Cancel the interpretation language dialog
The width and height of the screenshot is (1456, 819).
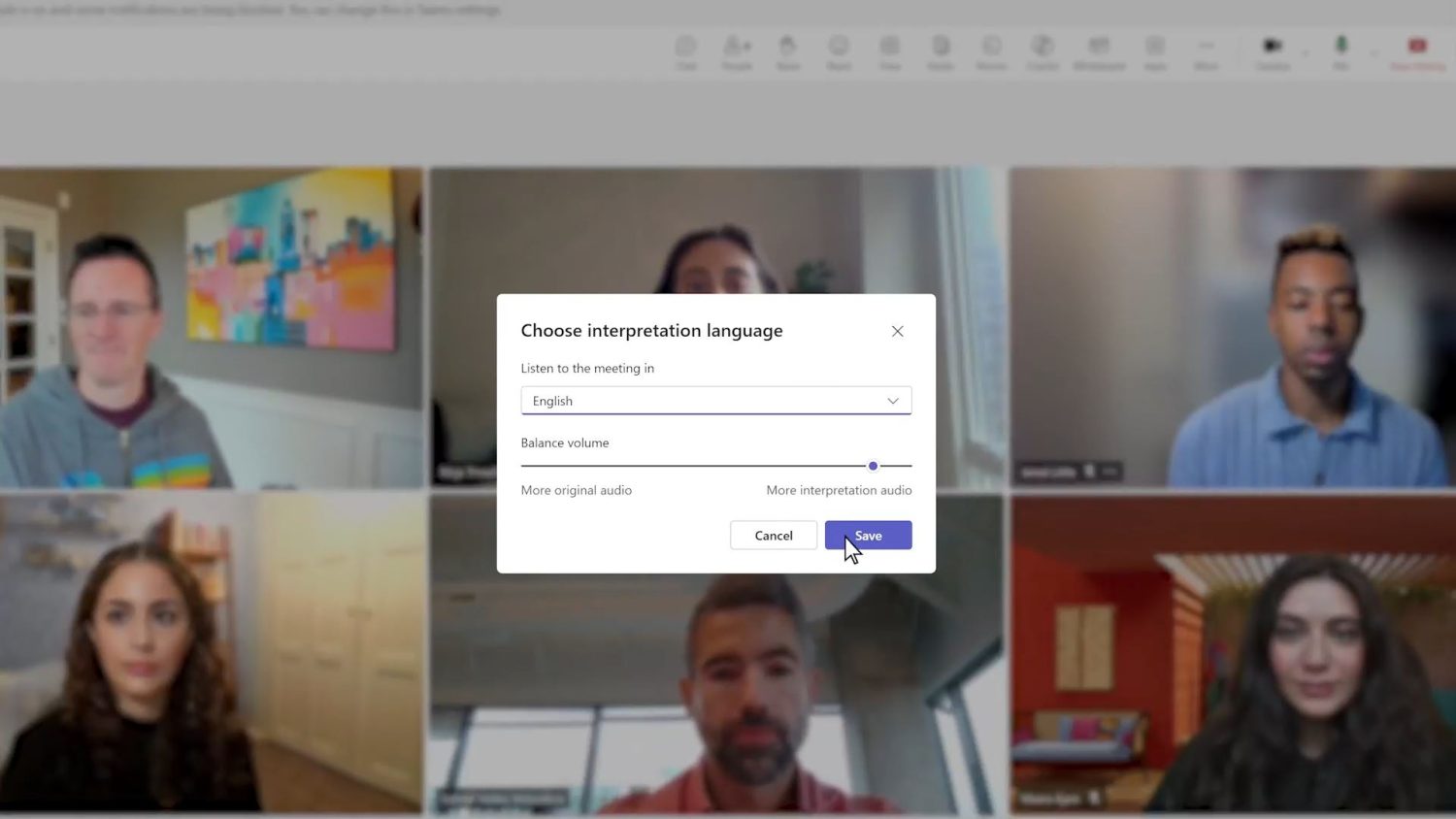[773, 535]
